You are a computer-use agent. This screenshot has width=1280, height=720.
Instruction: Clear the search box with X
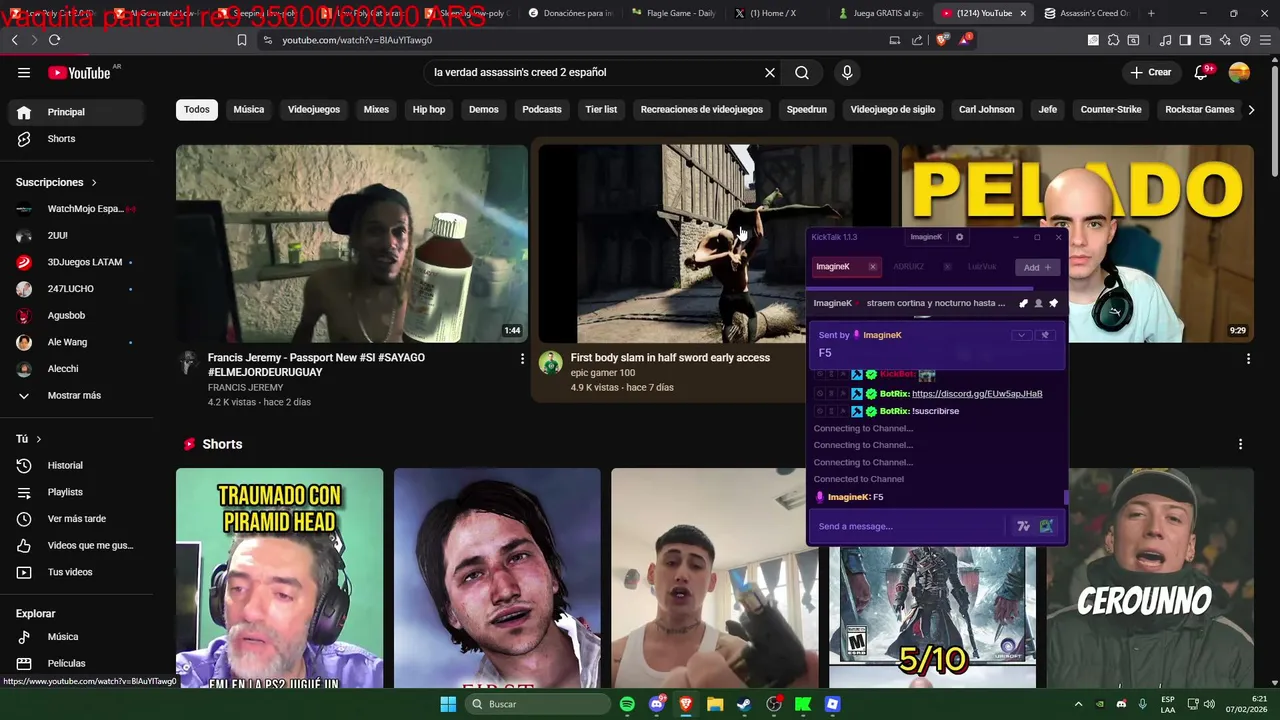coord(770,72)
